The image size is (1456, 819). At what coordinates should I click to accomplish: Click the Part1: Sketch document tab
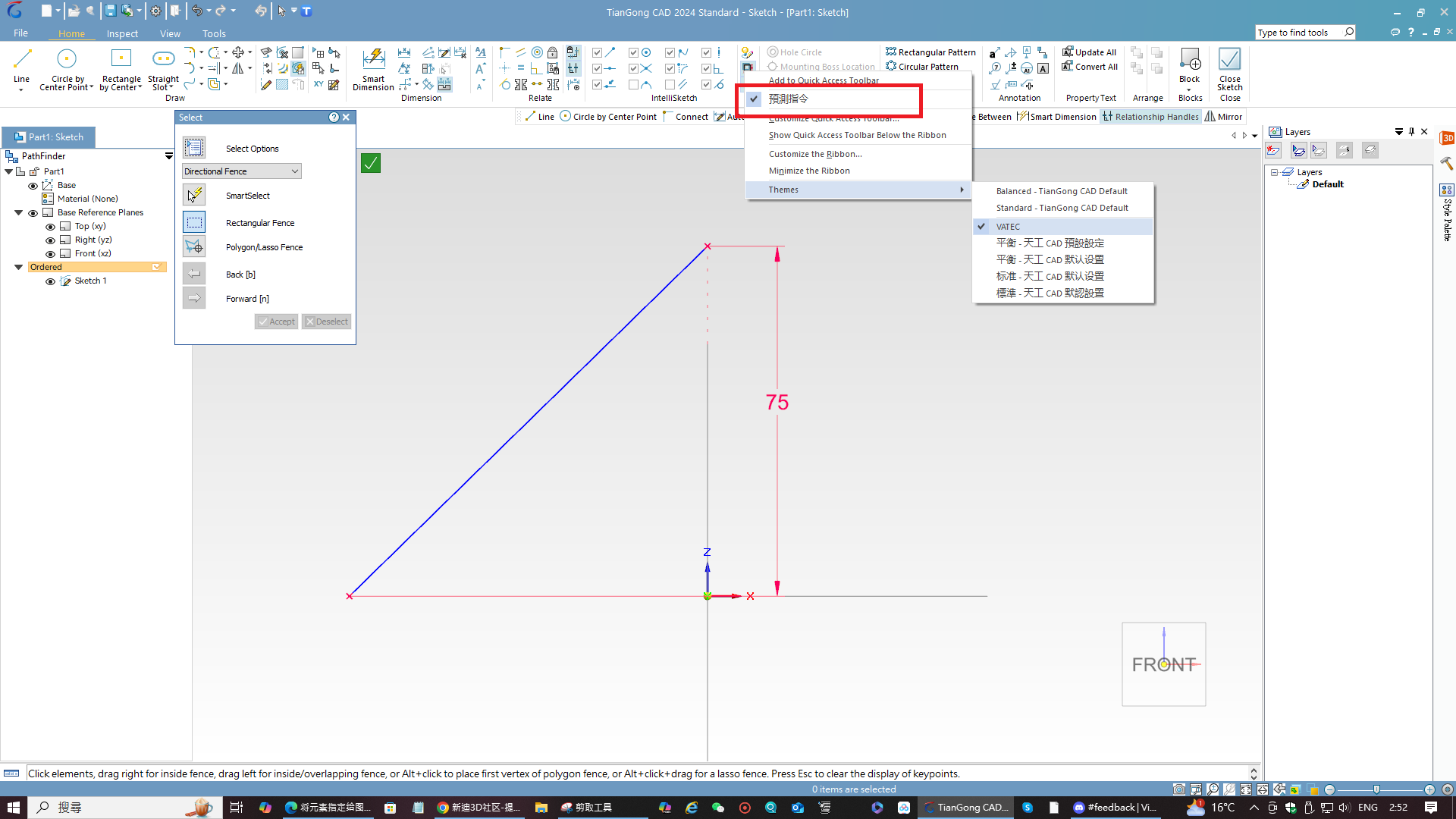pyautogui.click(x=49, y=137)
